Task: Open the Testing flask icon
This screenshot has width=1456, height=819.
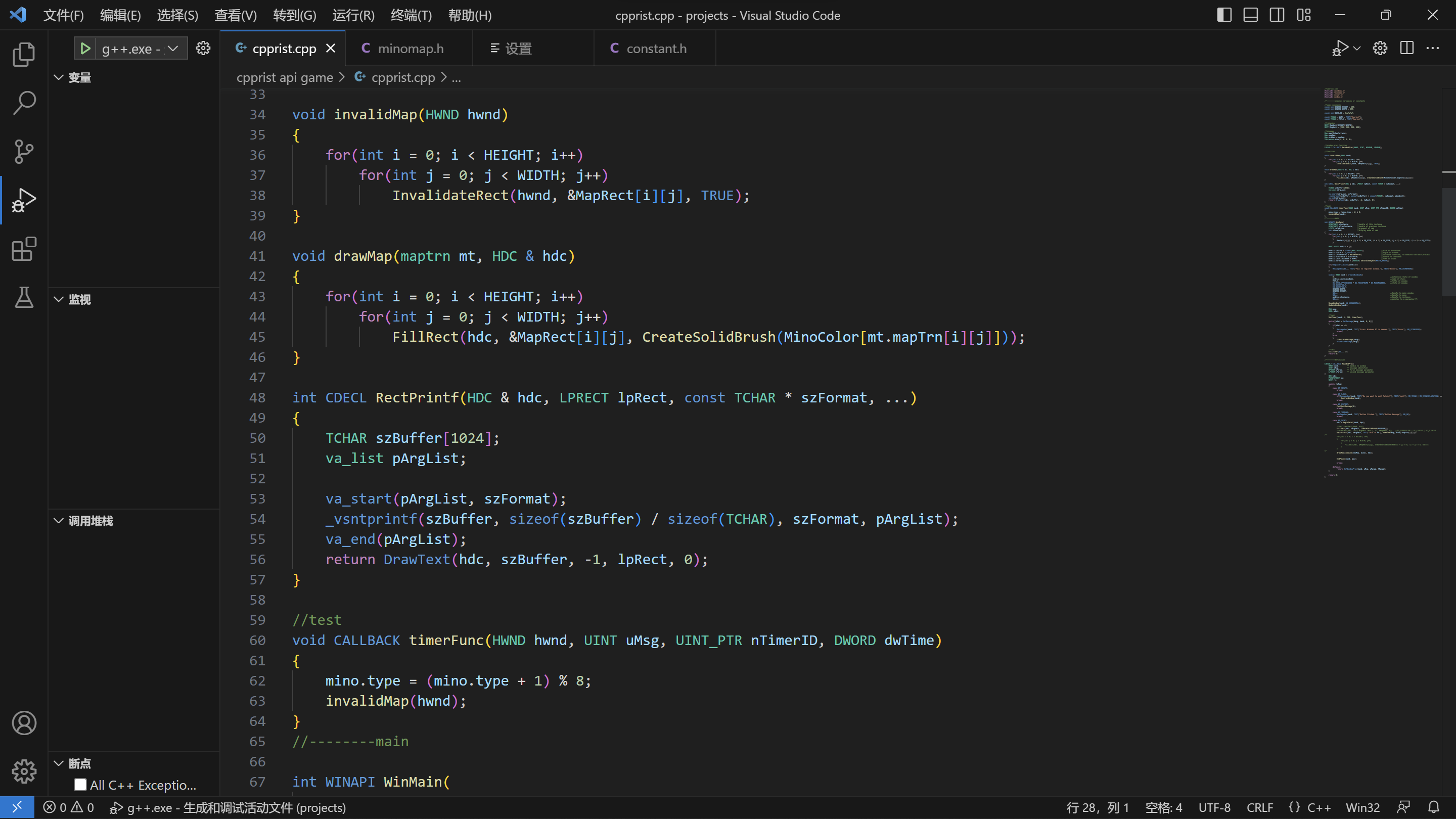Action: click(24, 297)
